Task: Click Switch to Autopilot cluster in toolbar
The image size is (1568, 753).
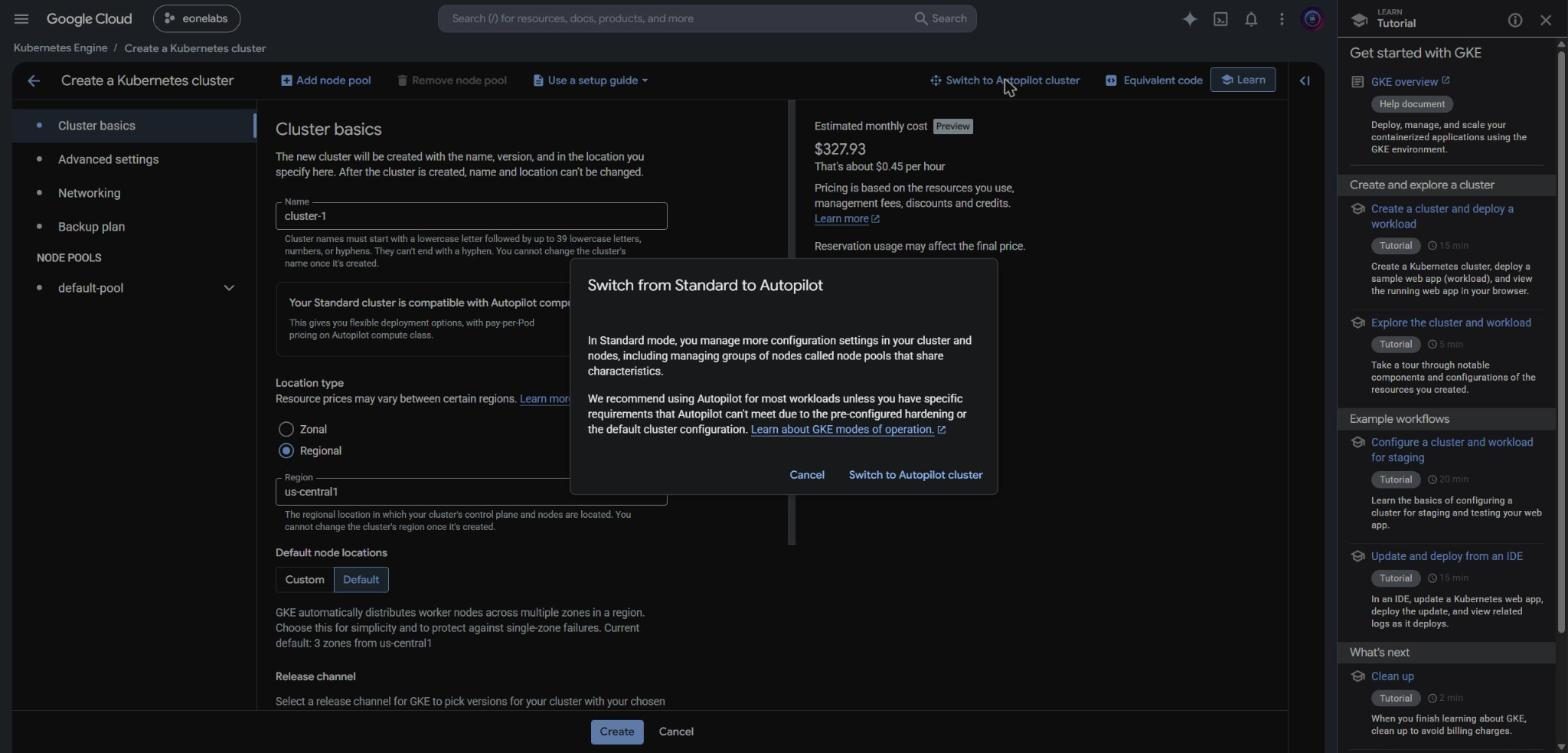Action: 1005,80
